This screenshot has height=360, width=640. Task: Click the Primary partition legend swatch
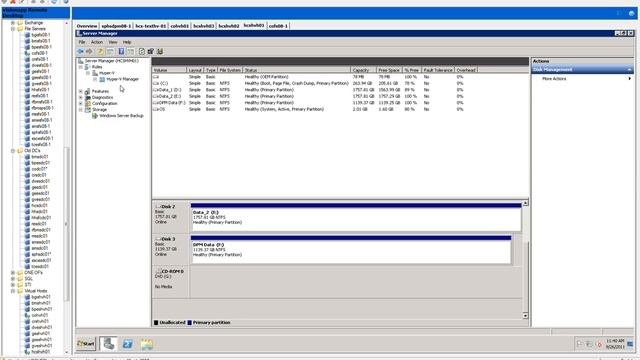click(190, 322)
